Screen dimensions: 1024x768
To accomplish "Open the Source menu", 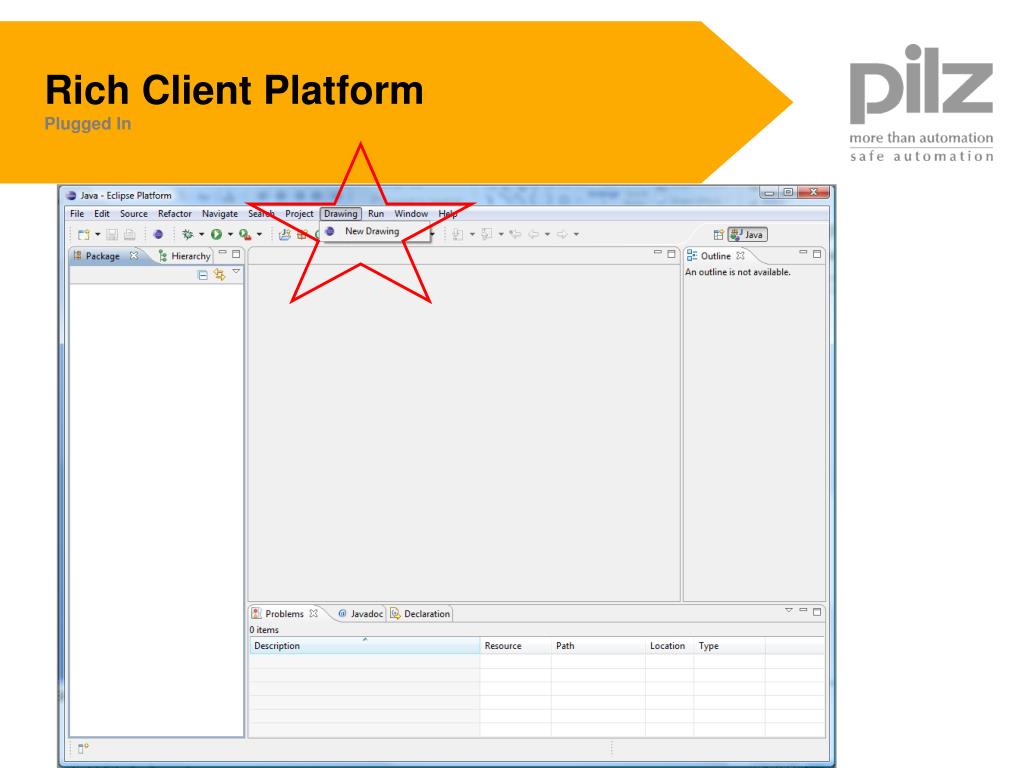I will pos(134,214).
